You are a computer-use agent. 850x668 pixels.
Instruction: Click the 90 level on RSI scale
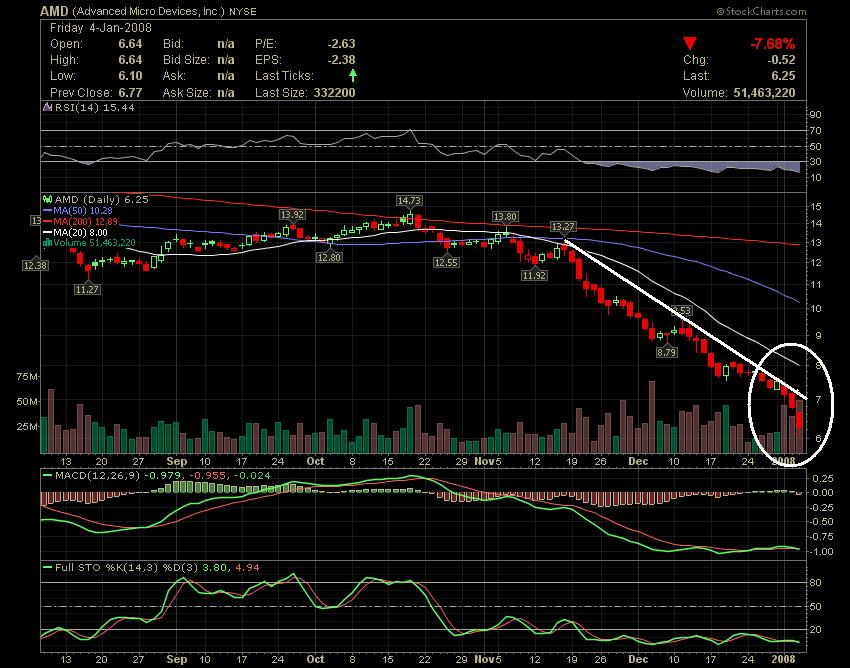(x=816, y=114)
